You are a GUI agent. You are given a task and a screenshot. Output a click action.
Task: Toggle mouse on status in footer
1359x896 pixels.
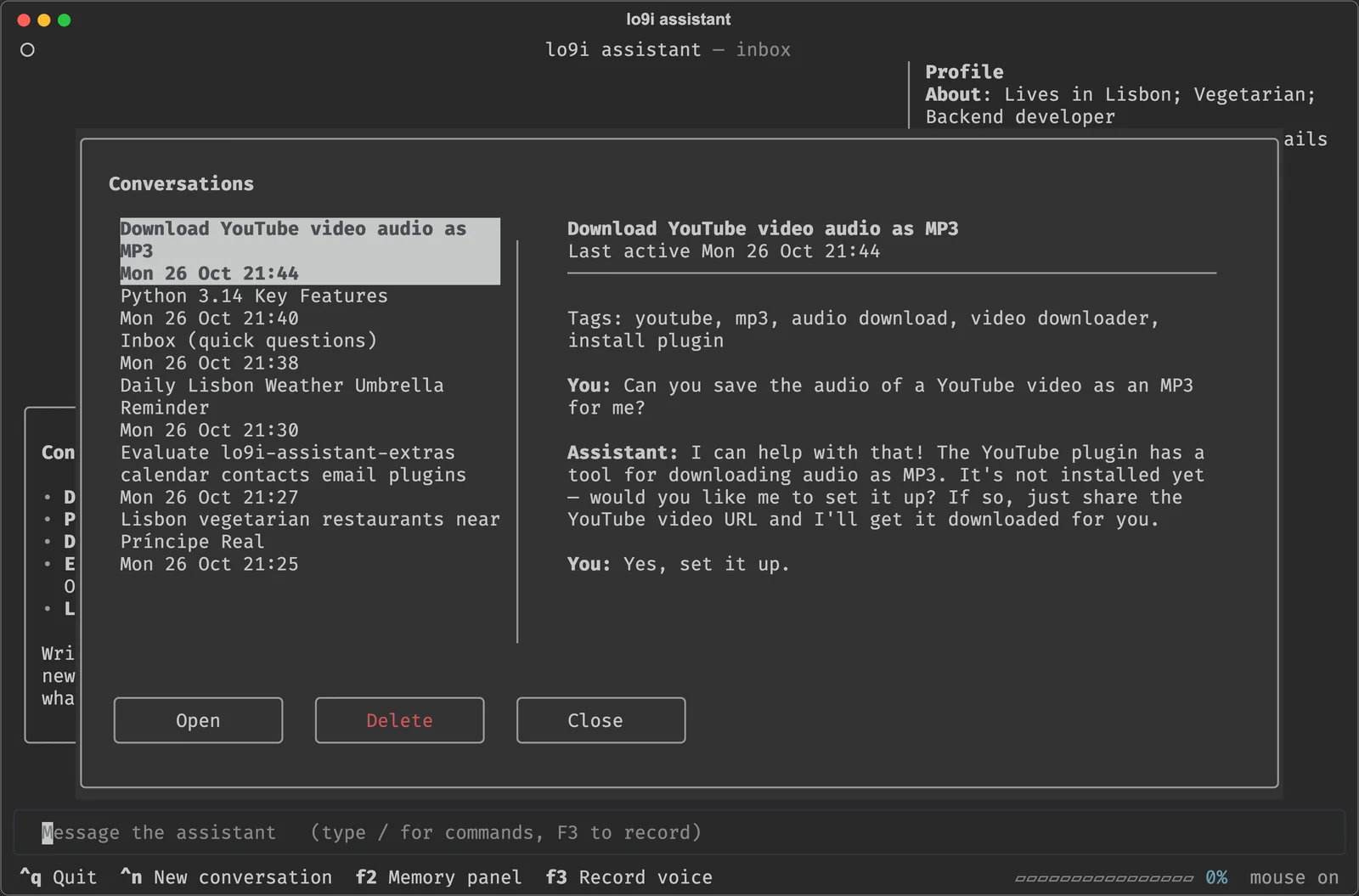pos(1294,877)
